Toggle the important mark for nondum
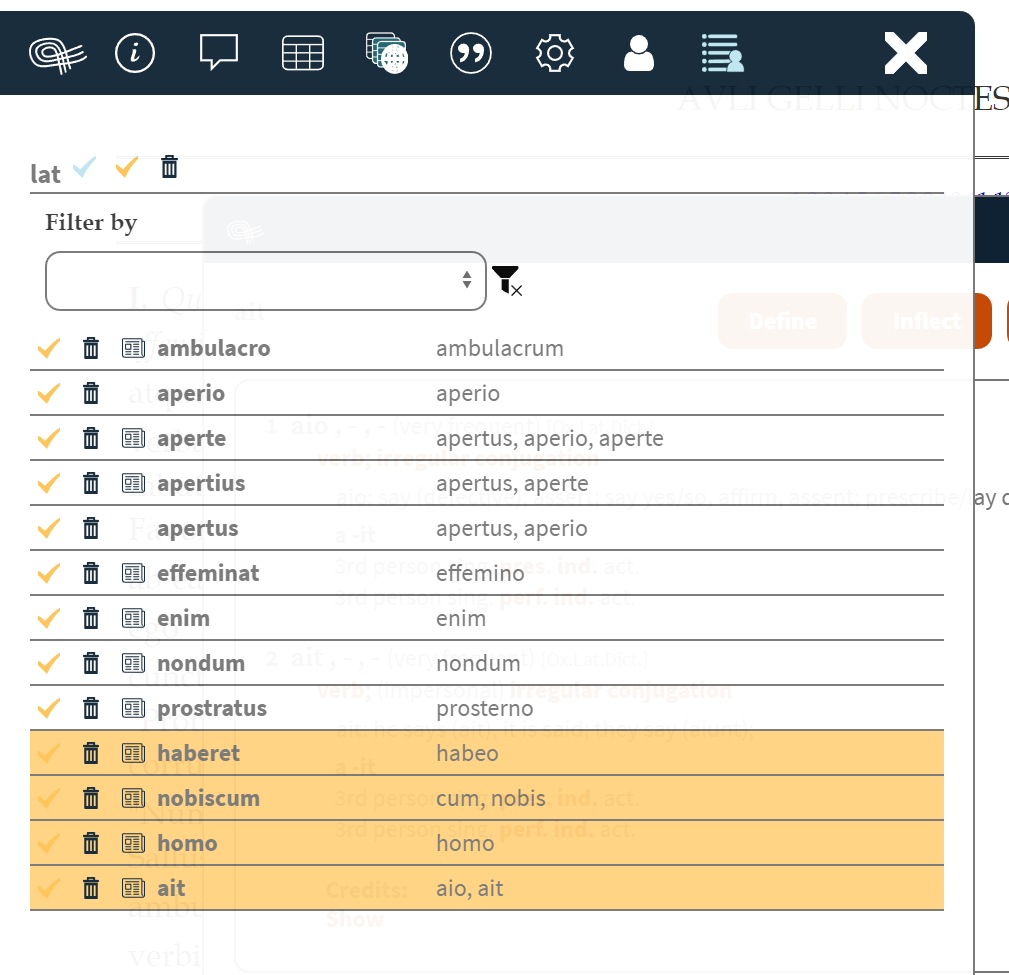Image resolution: width=1009 pixels, height=975 pixels. click(47, 662)
